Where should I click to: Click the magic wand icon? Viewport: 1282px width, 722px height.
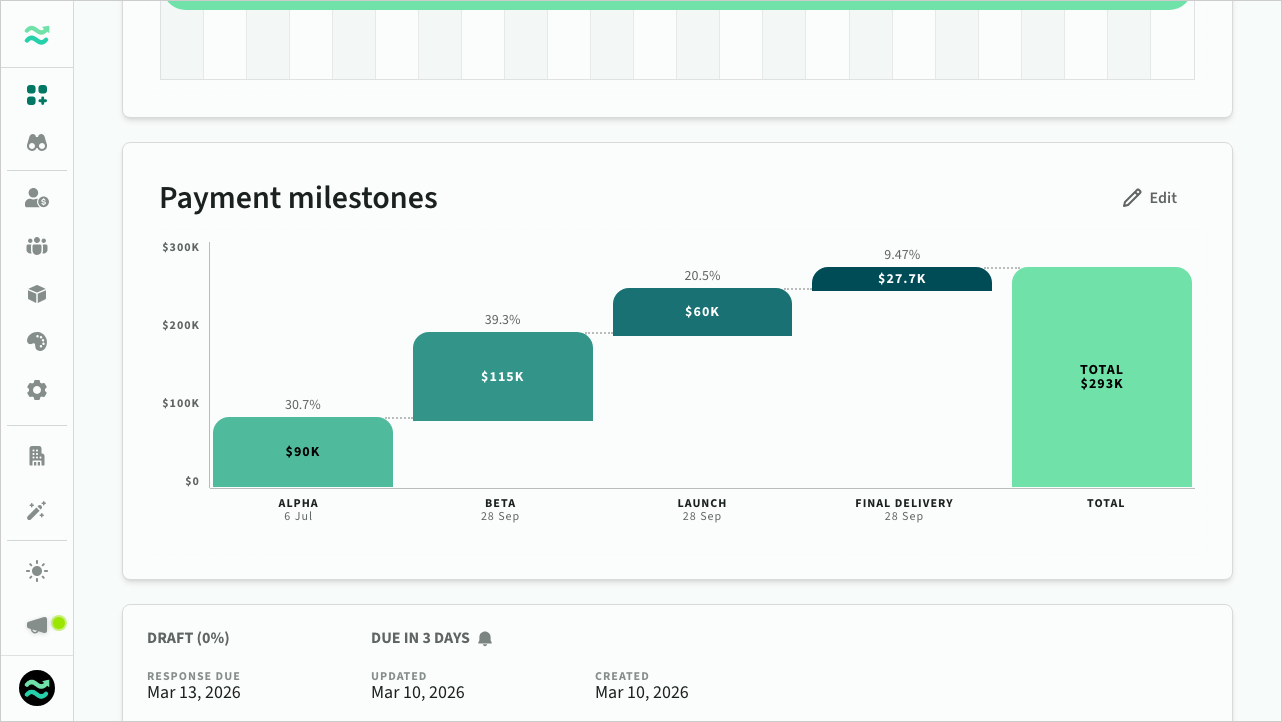click(x=37, y=511)
